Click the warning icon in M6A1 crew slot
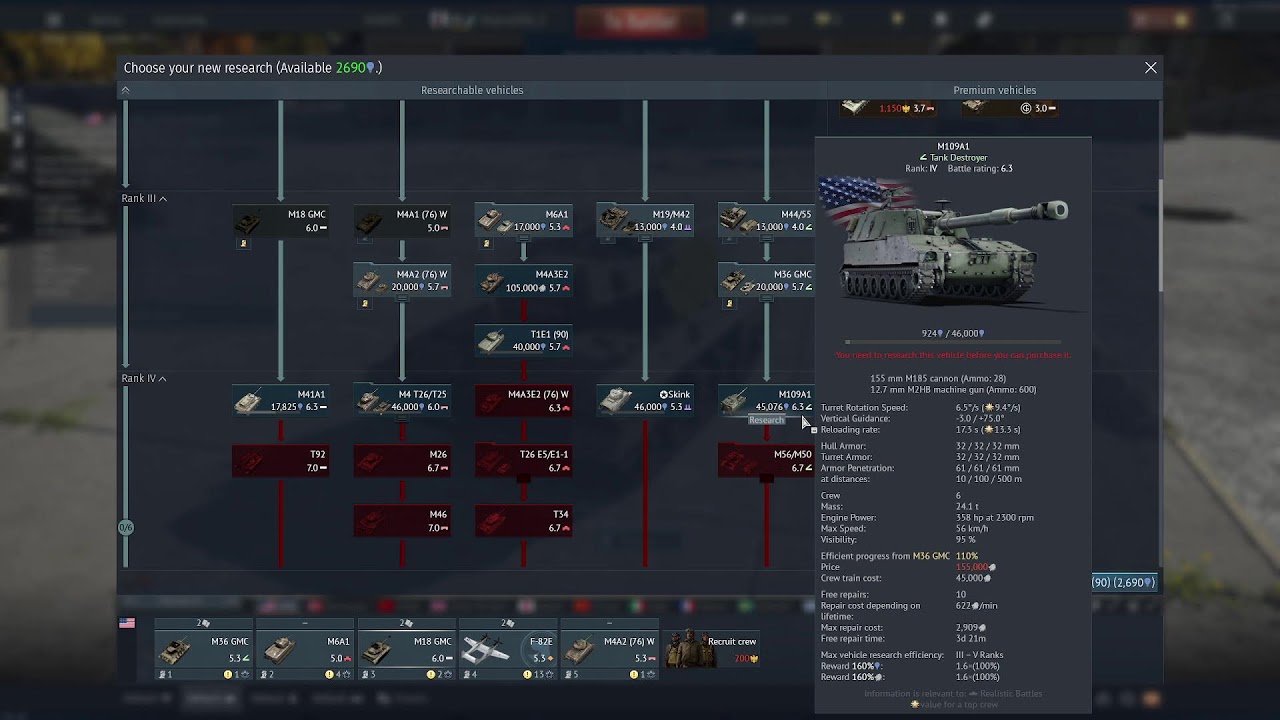 click(331, 675)
